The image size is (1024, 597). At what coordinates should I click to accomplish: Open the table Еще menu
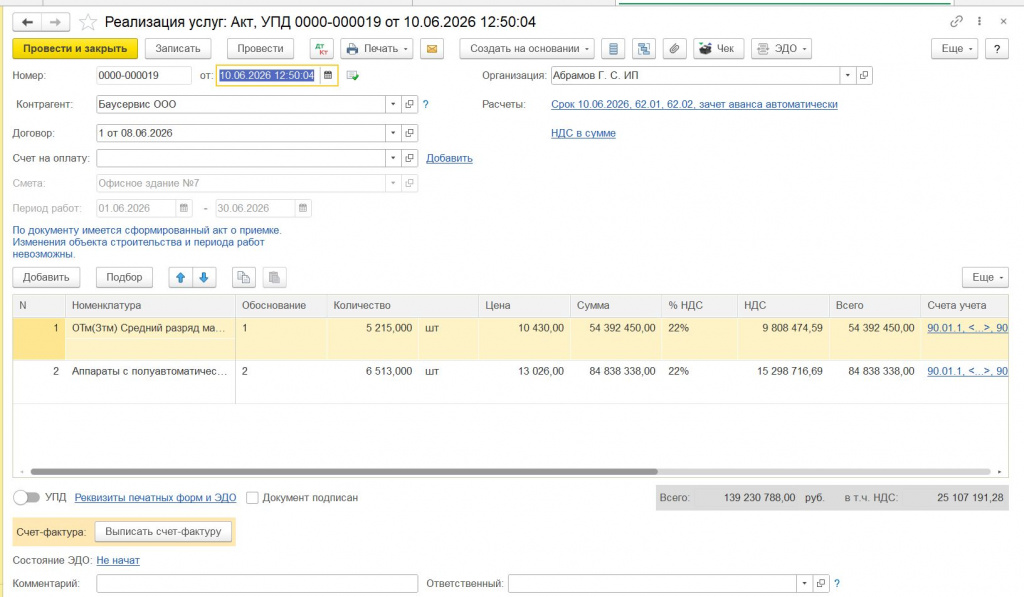point(985,278)
